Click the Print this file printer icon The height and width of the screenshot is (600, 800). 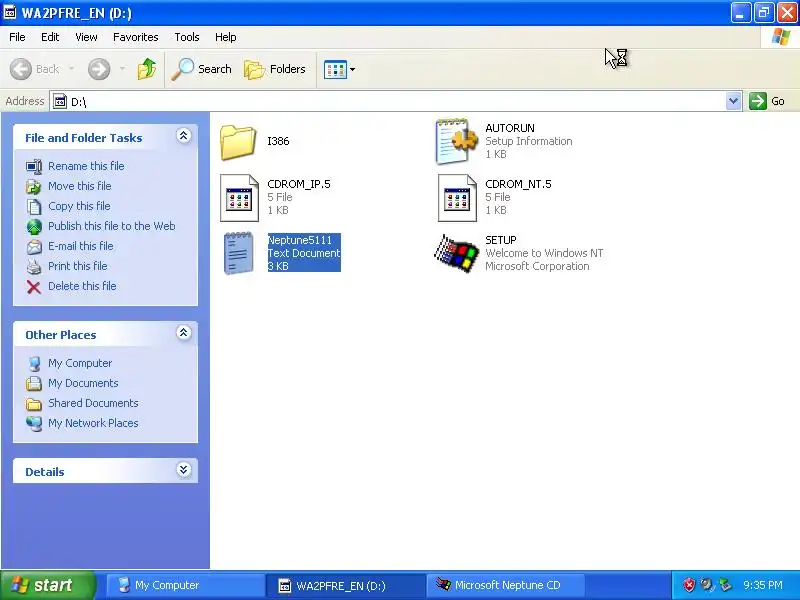pos(34,267)
